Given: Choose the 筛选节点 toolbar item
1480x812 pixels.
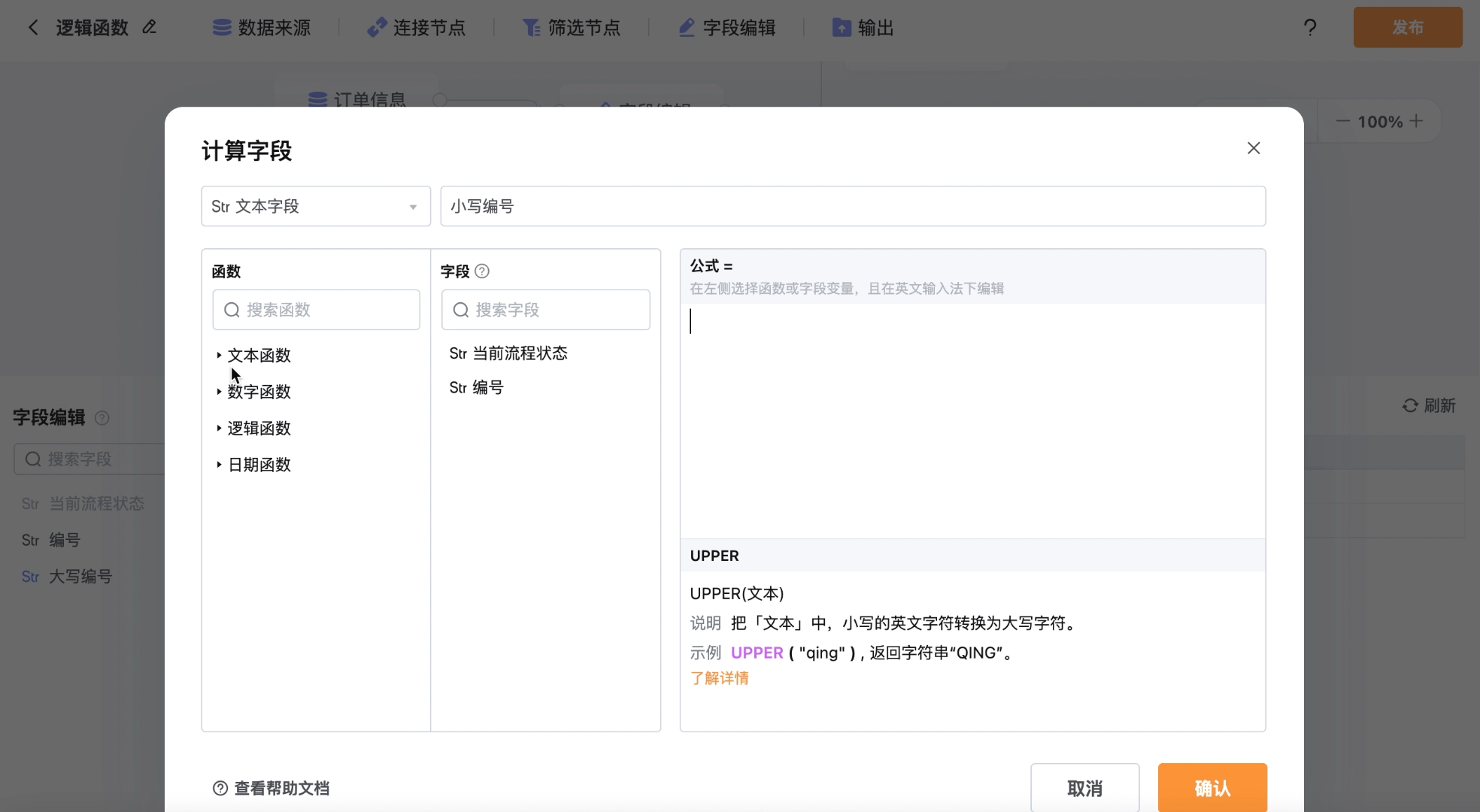Looking at the screenshot, I should [572, 28].
